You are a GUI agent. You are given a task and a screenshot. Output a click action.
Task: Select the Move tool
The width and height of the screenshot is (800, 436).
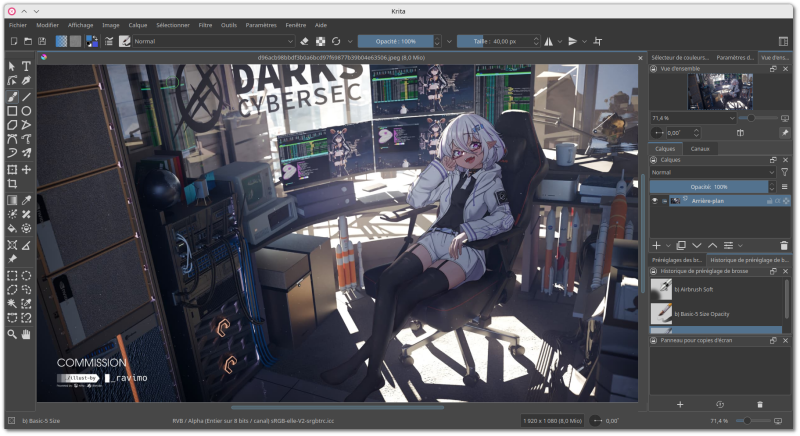click(x=26, y=169)
